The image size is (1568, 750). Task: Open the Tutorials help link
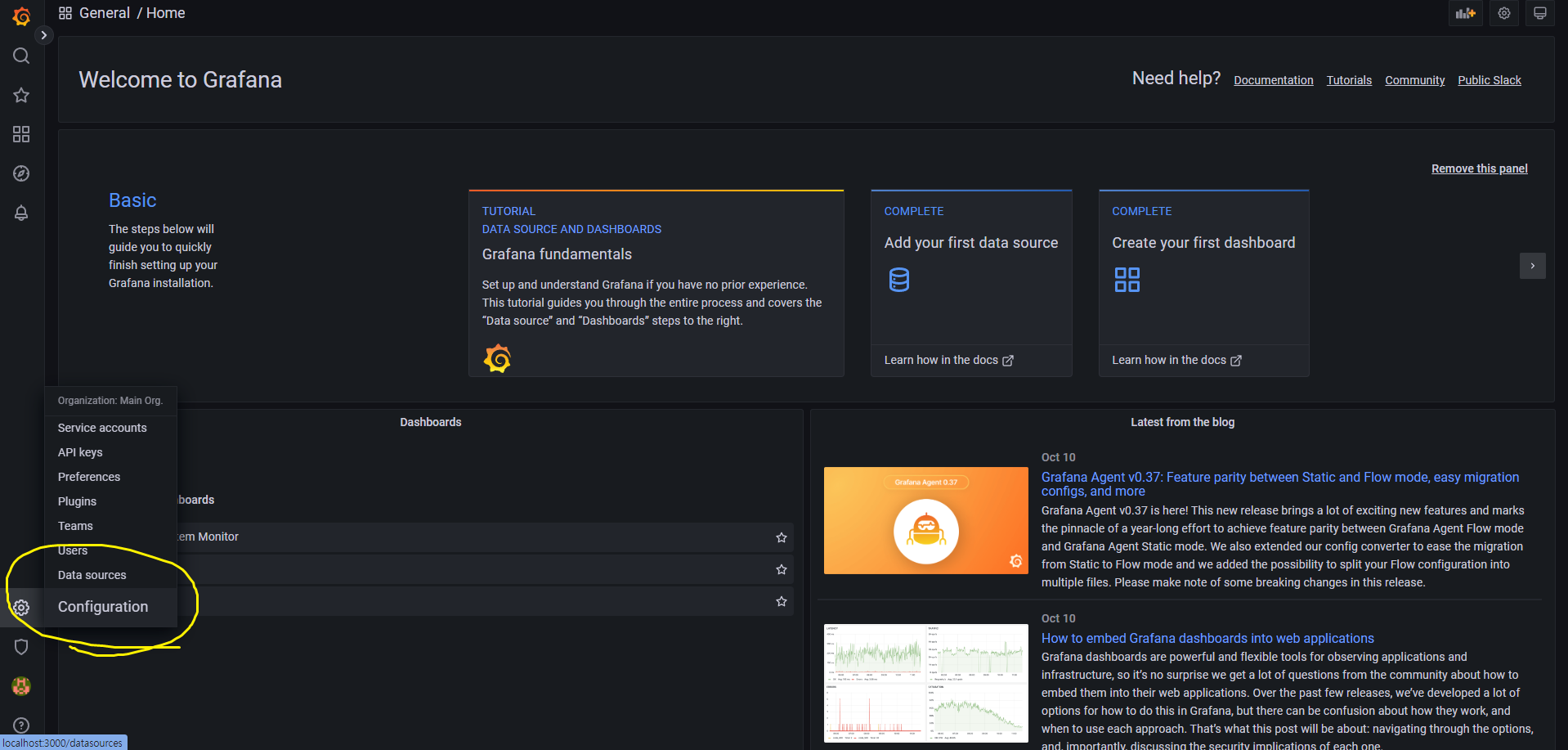pyautogui.click(x=1349, y=80)
